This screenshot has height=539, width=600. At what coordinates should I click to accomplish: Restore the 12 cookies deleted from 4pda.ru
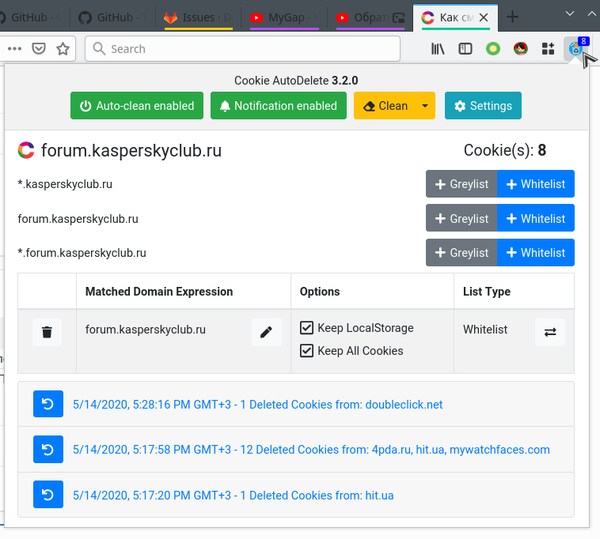coord(48,449)
